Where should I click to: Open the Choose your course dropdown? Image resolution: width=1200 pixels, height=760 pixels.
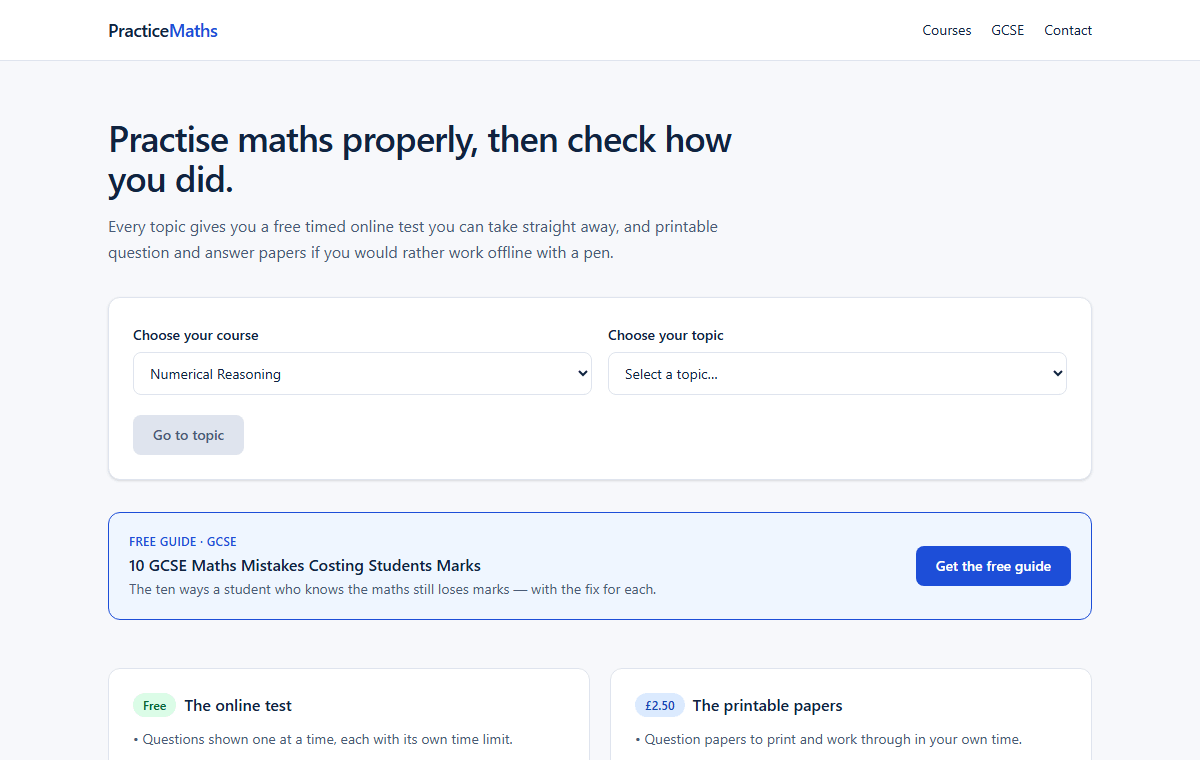[362, 374]
